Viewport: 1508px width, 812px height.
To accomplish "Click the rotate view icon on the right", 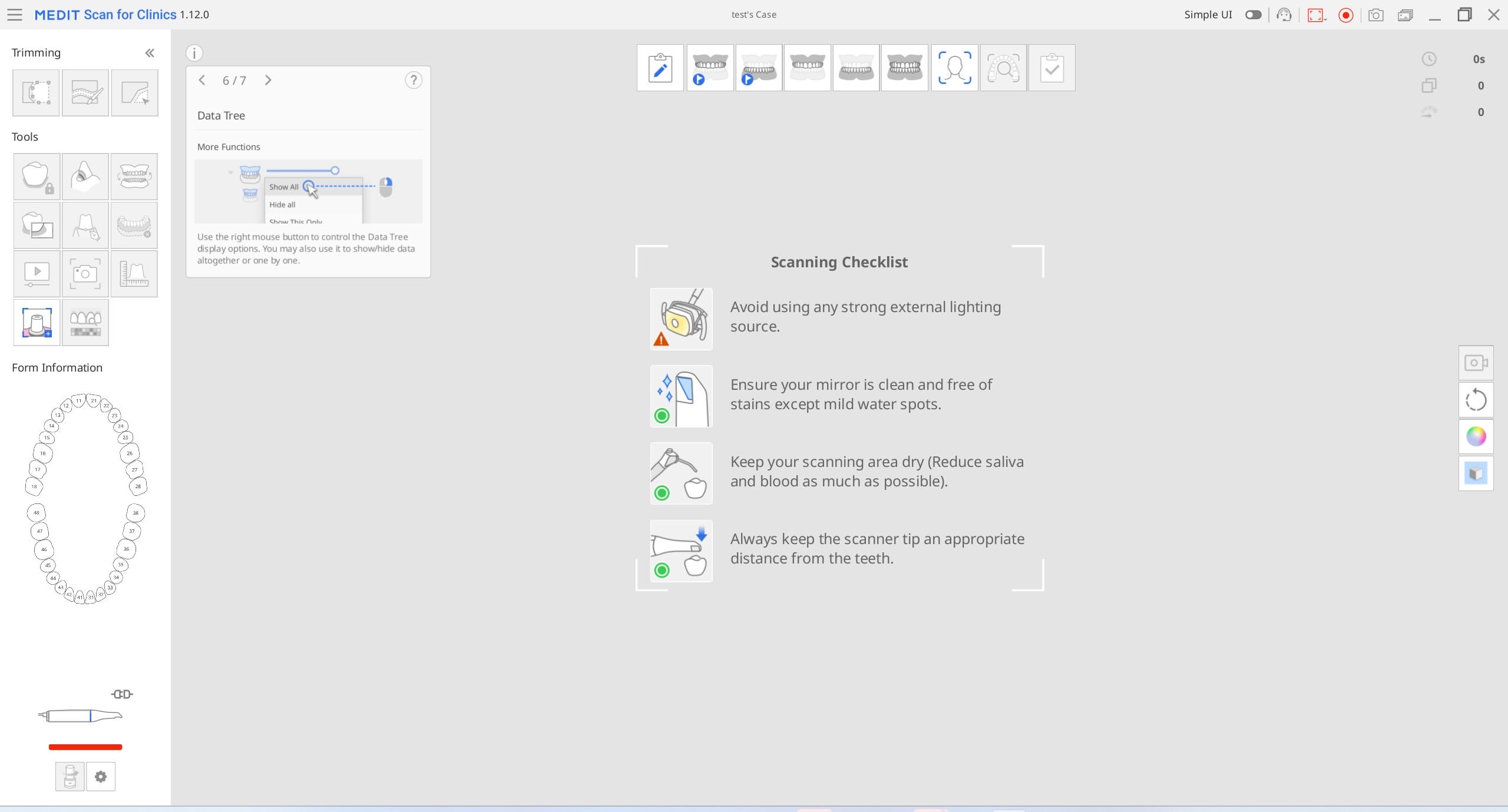I will [1476, 400].
